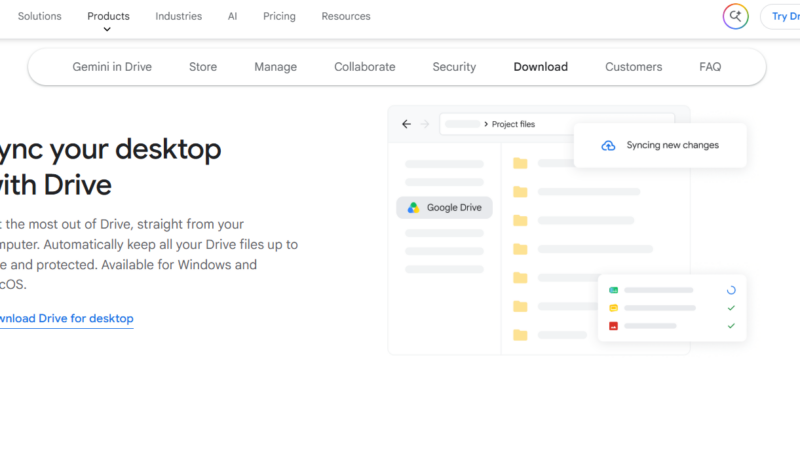The image size is (800, 450).
Task: Click the Products menu label
Action: [108, 16]
